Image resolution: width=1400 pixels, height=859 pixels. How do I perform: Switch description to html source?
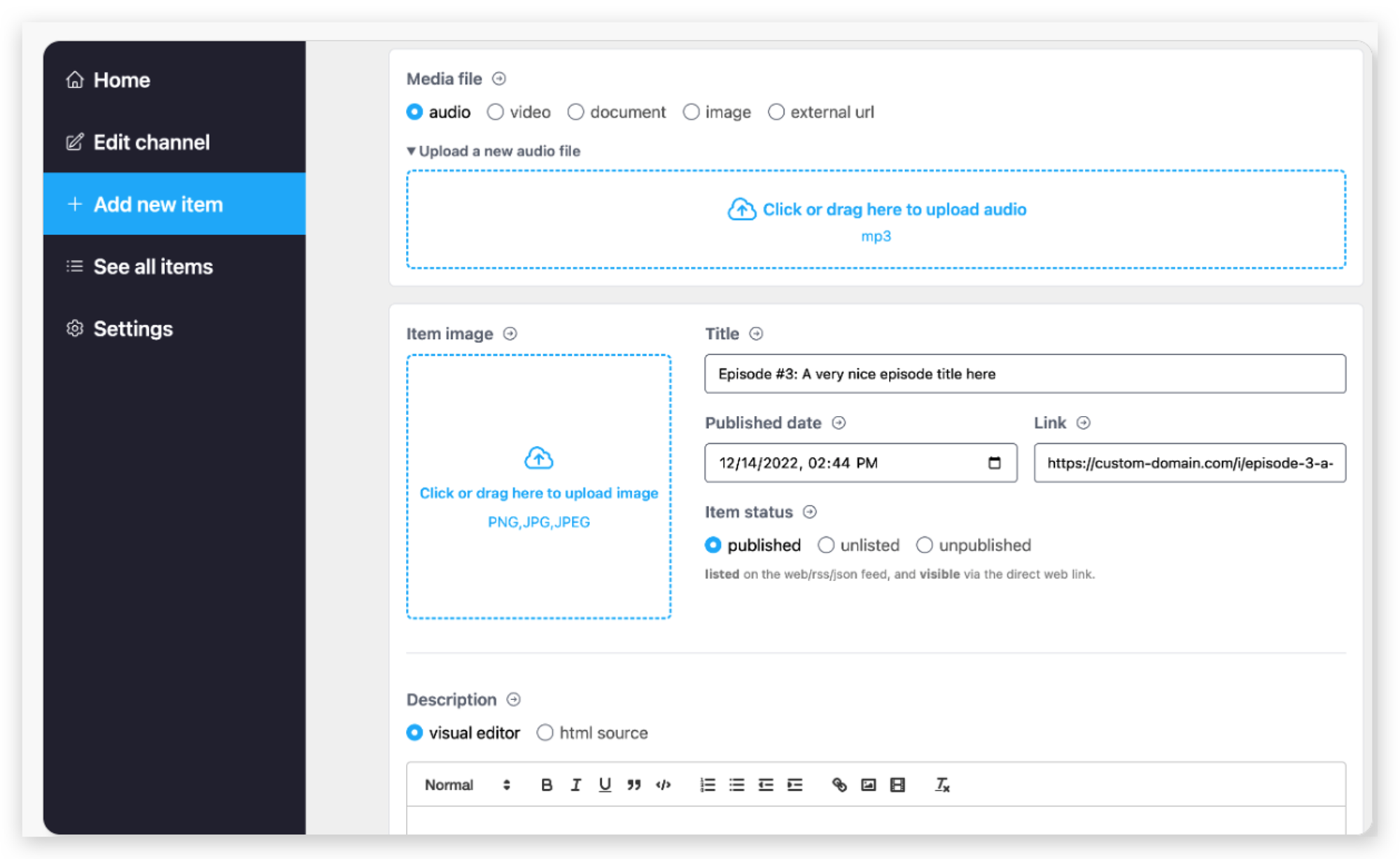pos(545,732)
